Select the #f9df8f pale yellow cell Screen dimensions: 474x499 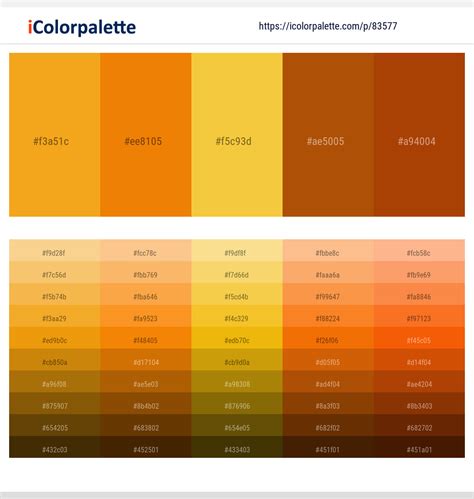(x=237, y=250)
